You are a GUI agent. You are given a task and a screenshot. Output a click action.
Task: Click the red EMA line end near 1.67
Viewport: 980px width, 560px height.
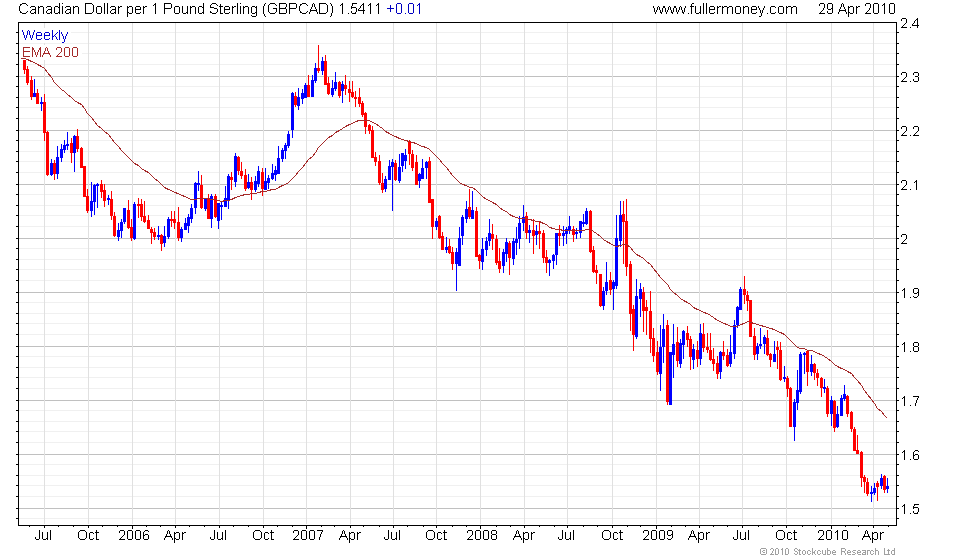886,417
